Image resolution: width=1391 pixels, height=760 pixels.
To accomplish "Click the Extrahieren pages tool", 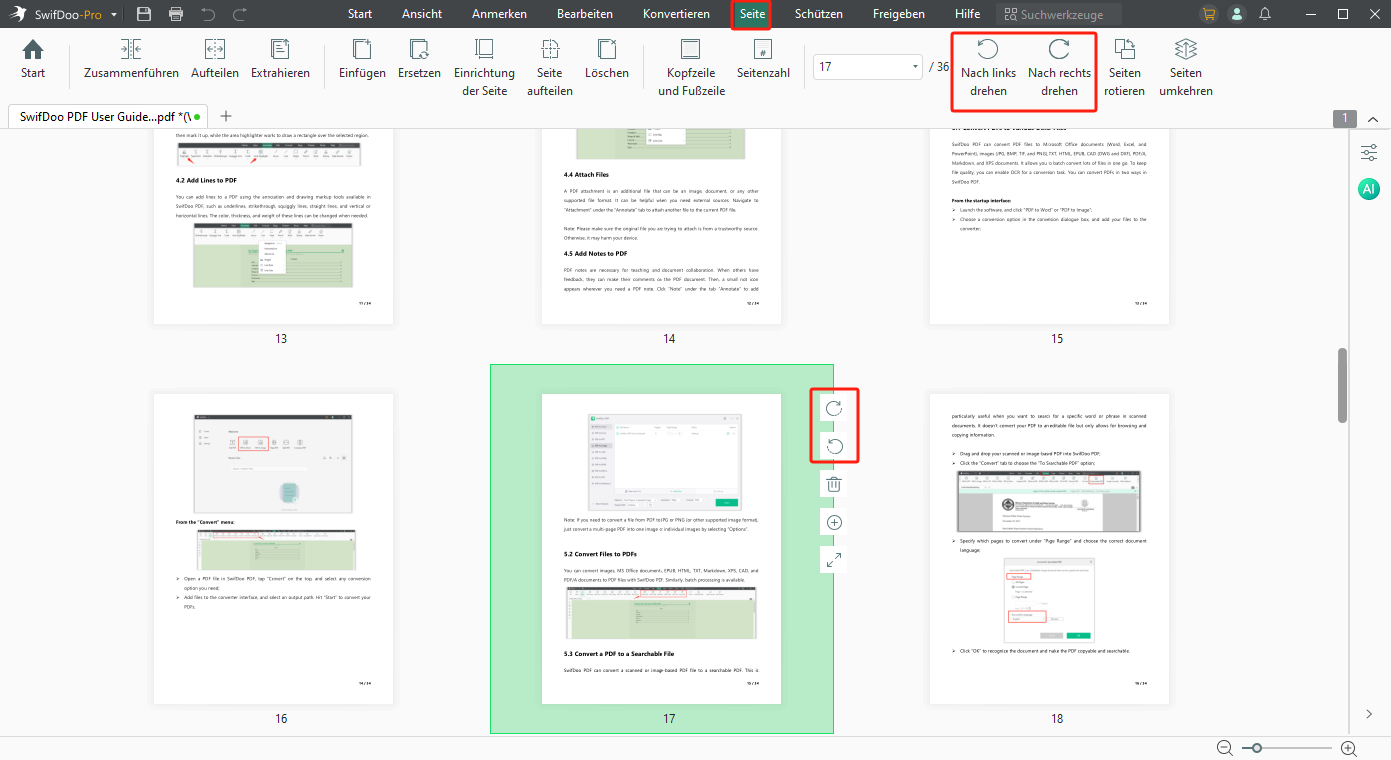I will [280, 60].
